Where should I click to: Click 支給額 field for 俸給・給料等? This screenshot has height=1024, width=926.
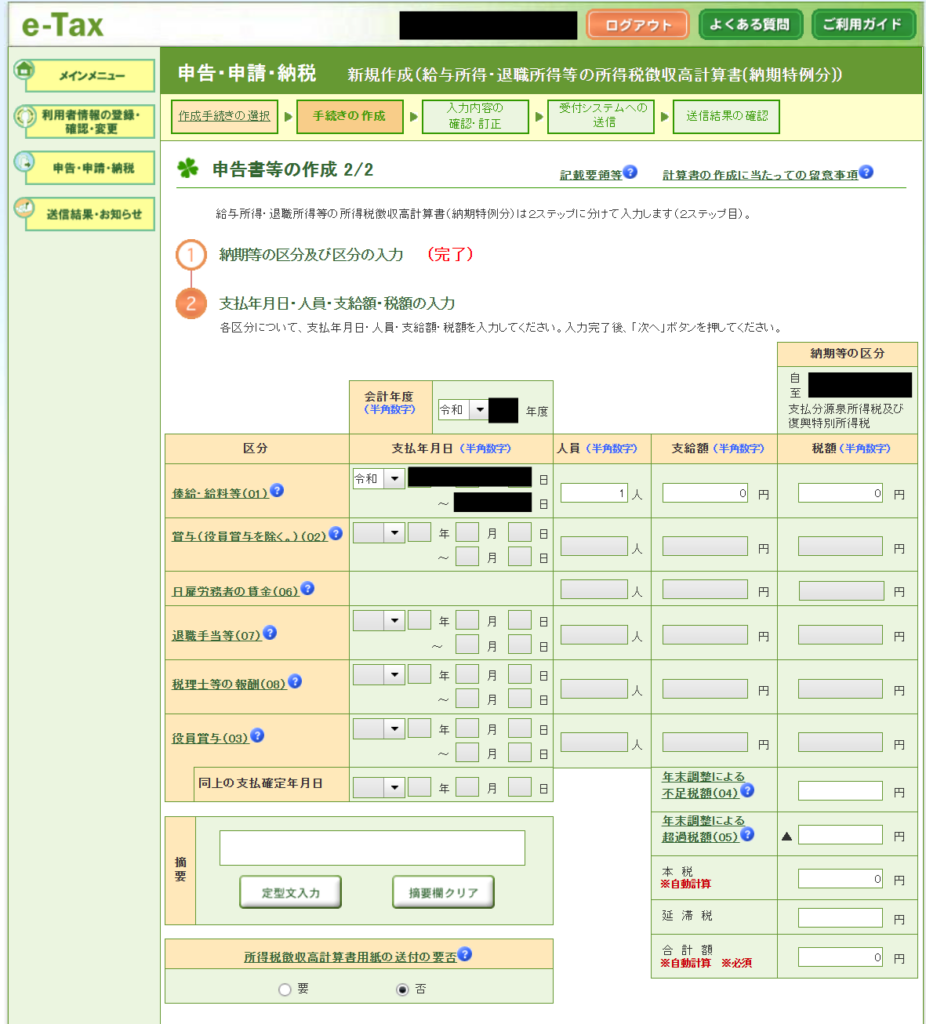pos(705,493)
